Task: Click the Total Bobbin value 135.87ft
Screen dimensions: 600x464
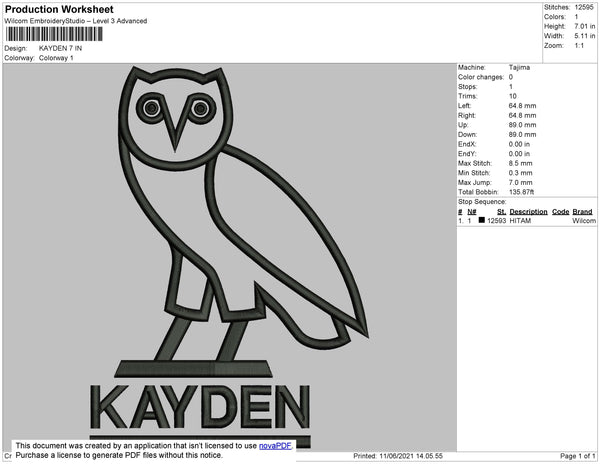Action: click(521, 192)
